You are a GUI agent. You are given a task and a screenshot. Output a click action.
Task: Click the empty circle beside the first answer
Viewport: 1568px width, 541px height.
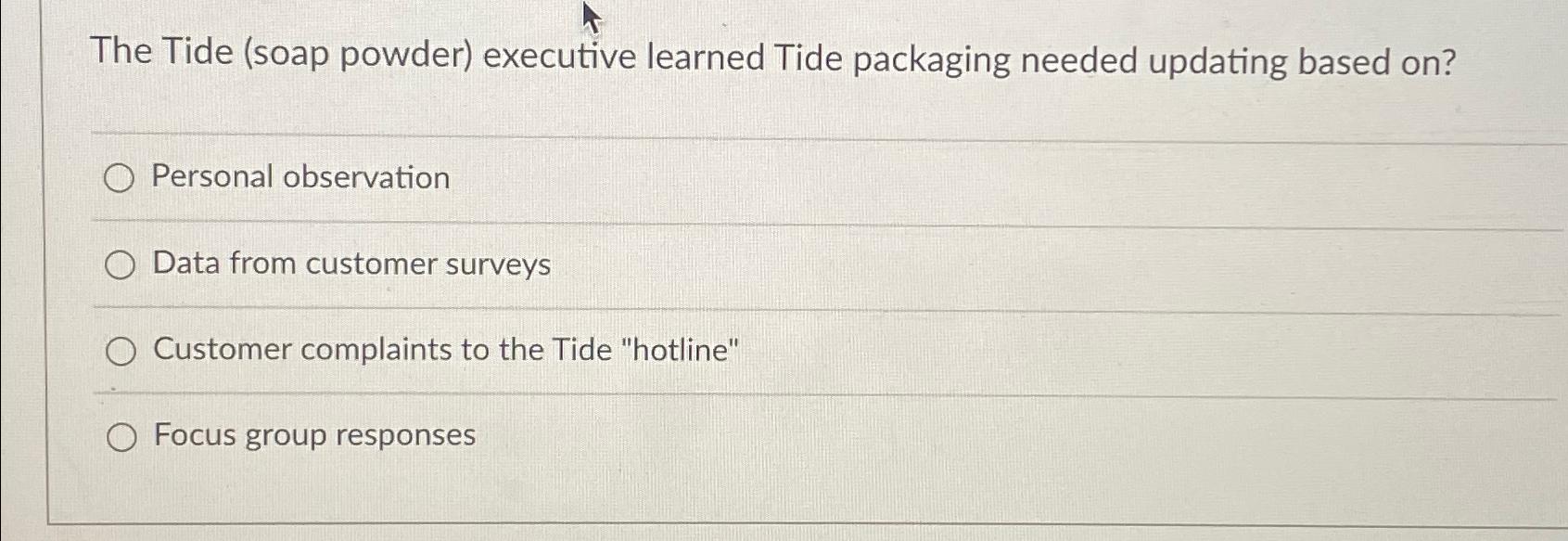tap(120, 178)
